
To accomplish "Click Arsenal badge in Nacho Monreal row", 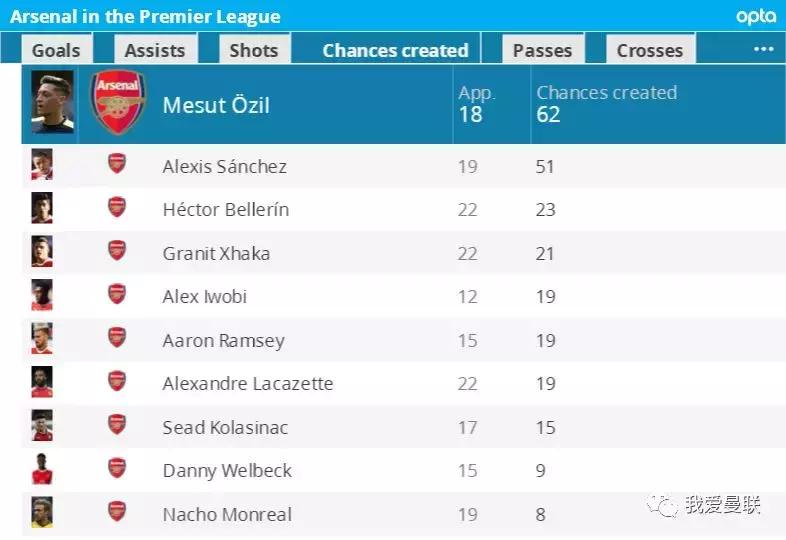I will click(x=117, y=514).
